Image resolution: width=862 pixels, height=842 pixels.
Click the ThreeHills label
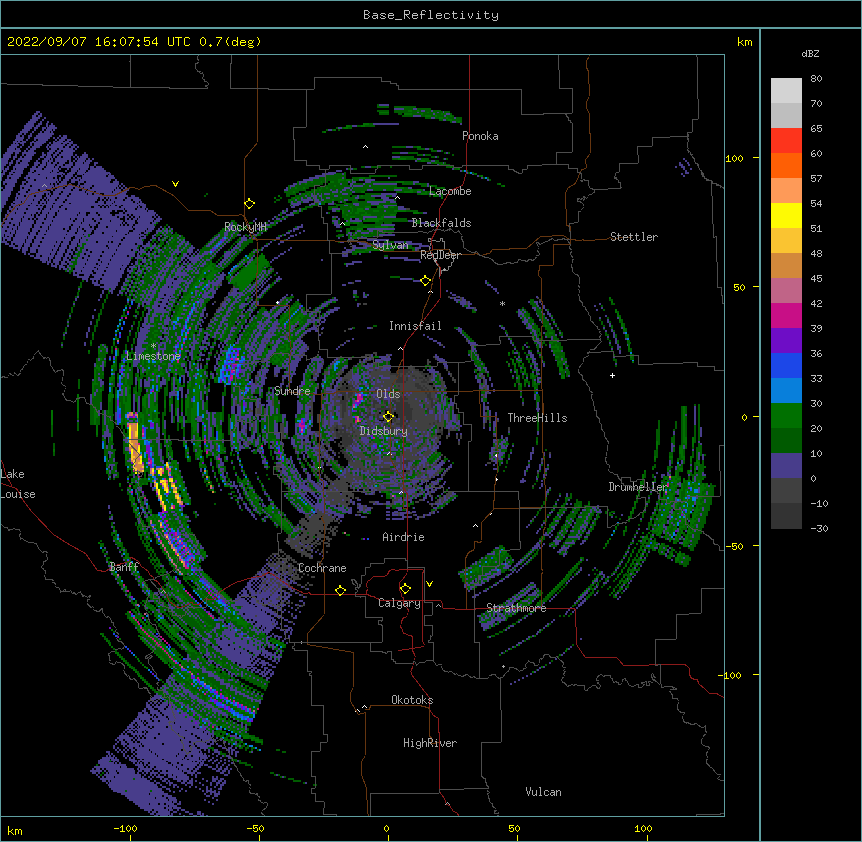click(537, 418)
